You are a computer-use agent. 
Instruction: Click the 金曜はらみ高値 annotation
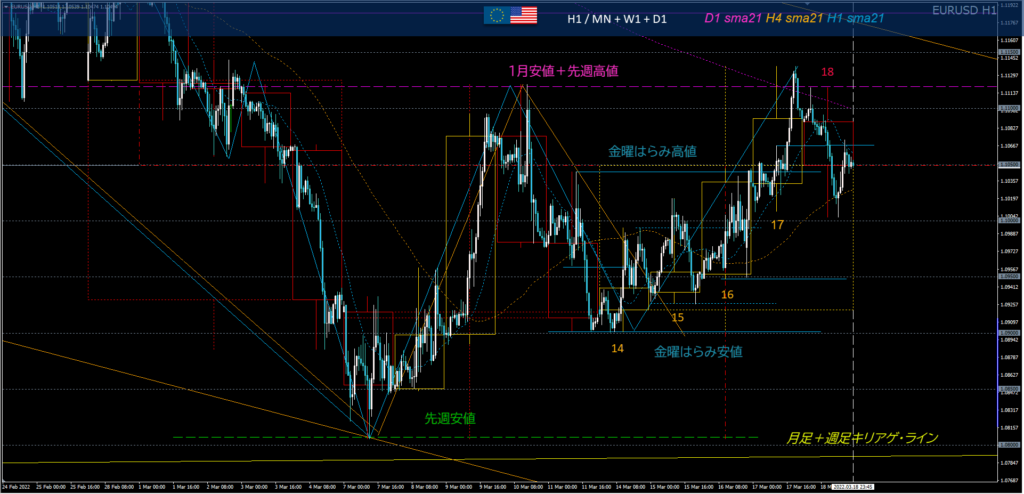tap(652, 151)
